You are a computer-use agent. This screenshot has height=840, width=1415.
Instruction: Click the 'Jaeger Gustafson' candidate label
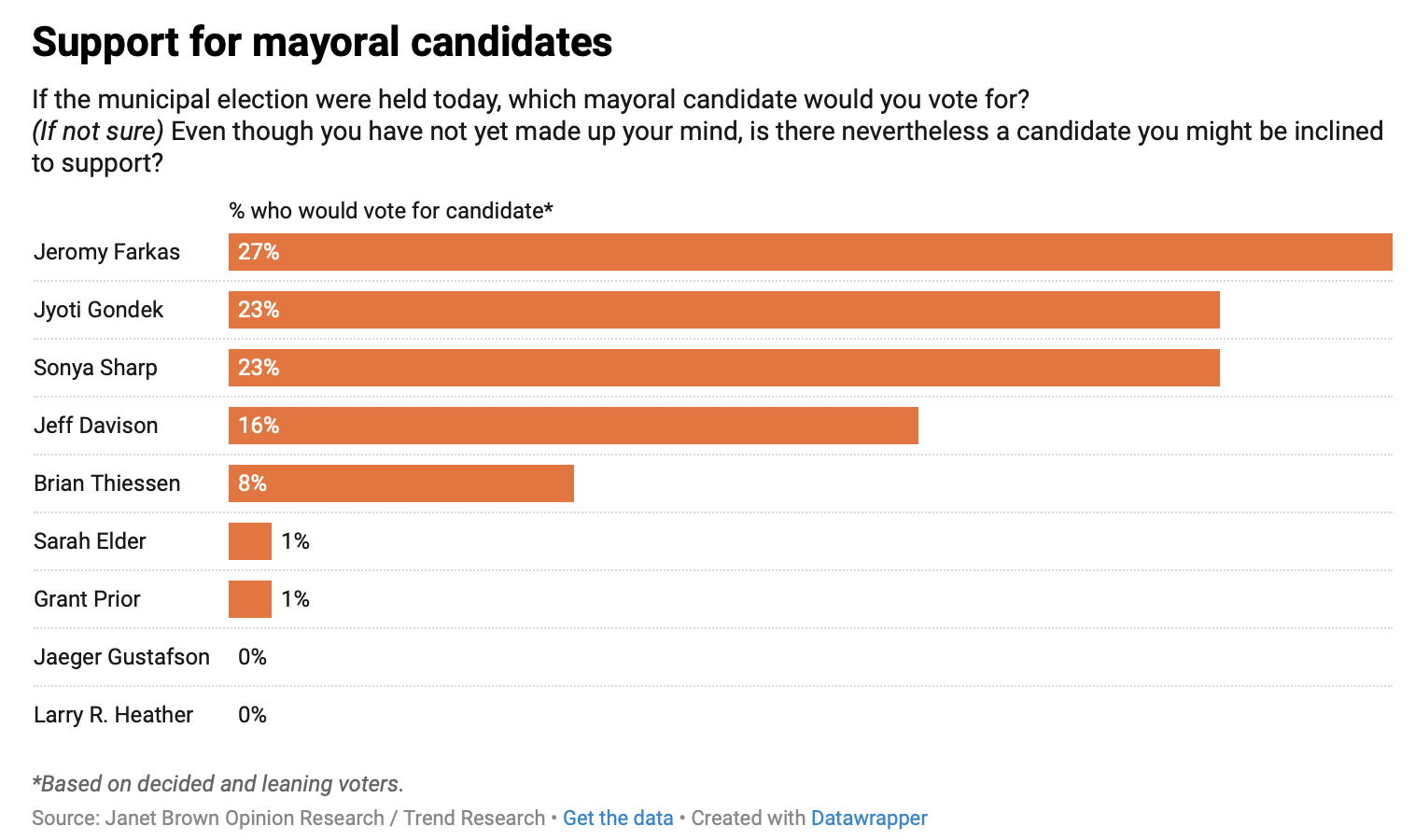(121, 657)
